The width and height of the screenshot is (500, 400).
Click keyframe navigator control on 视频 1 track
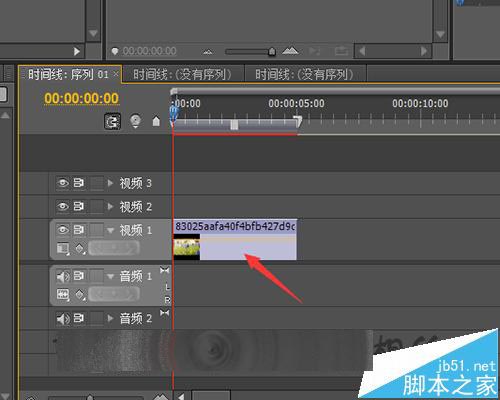(114, 248)
